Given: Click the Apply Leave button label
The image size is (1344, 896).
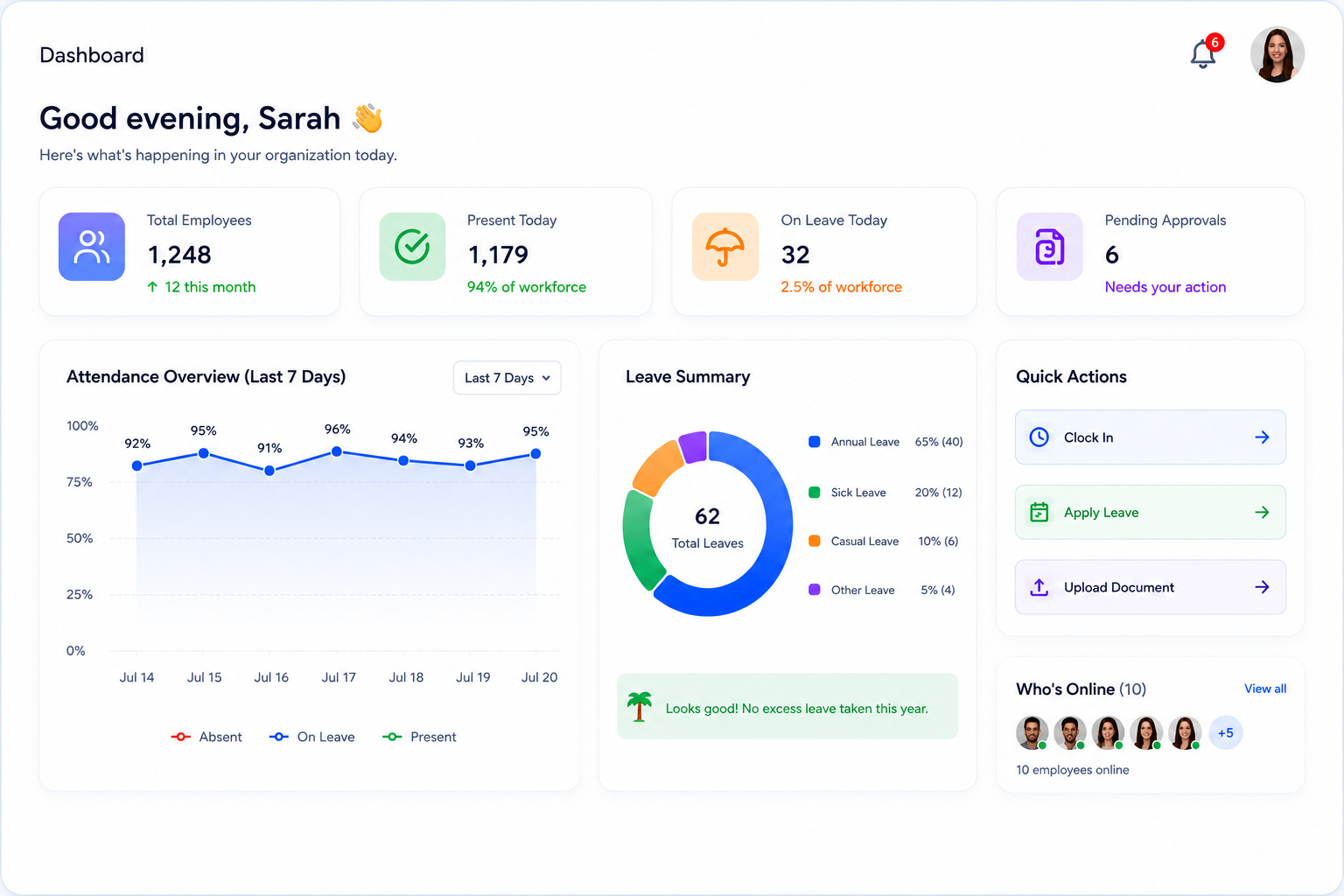Looking at the screenshot, I should [x=1102, y=513].
